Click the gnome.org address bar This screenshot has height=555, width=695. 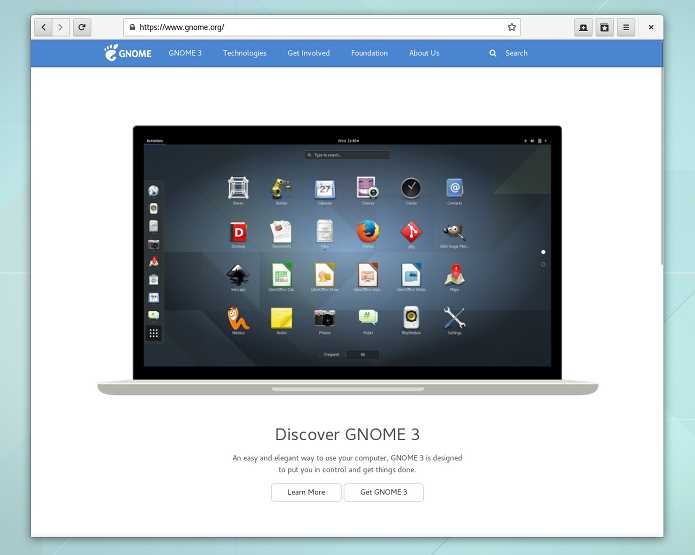click(322, 27)
